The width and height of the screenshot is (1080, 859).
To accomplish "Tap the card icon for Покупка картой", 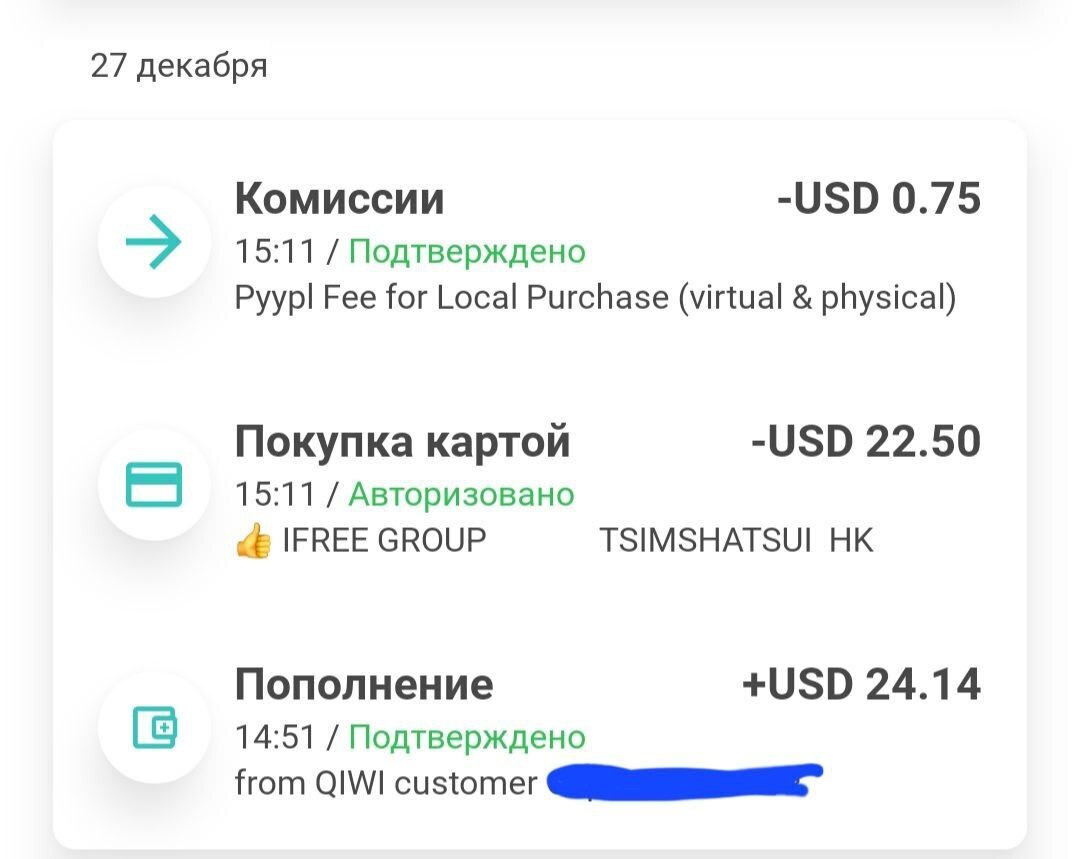I will click(x=154, y=484).
